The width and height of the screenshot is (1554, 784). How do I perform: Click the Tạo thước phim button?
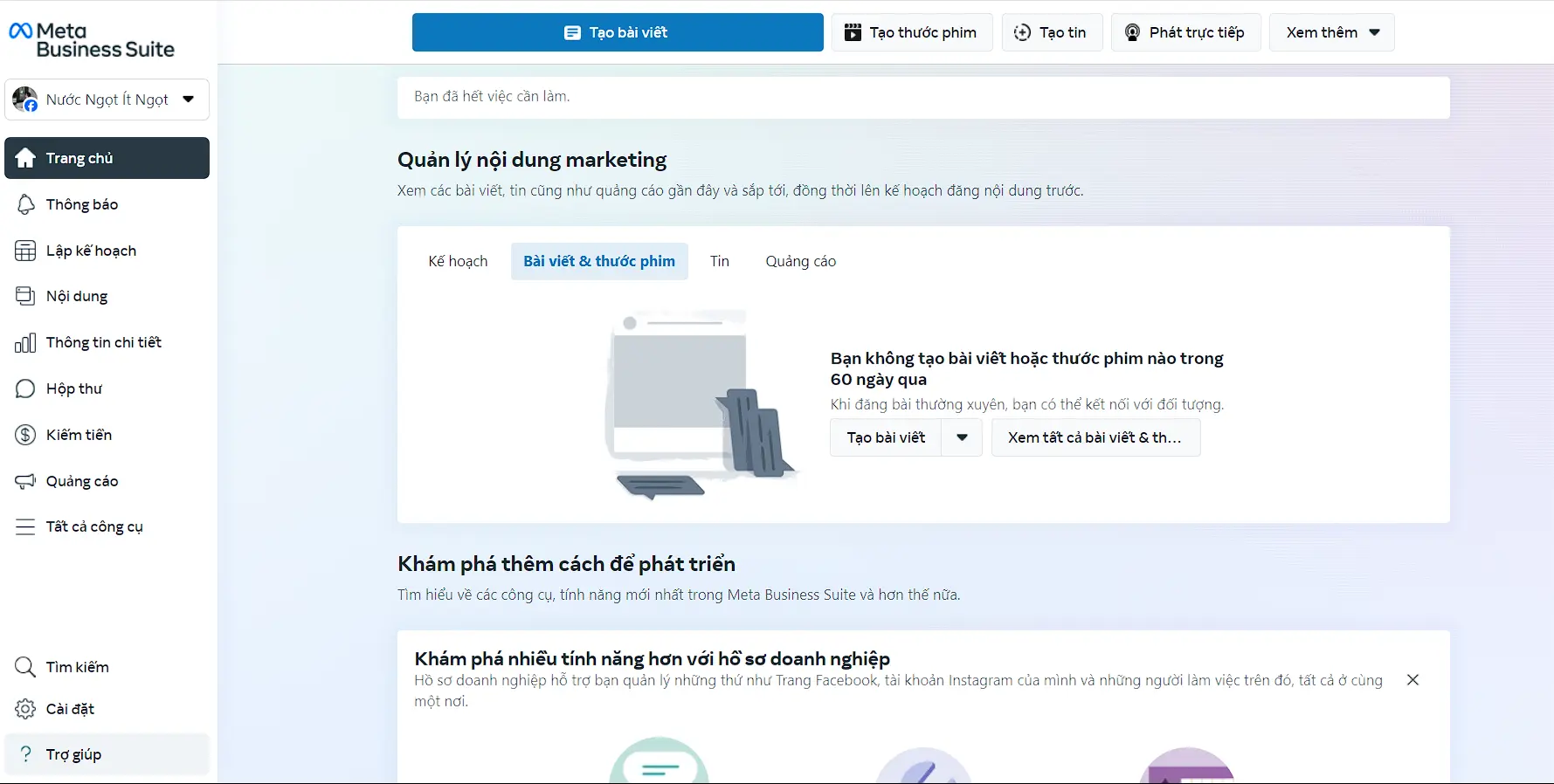click(911, 32)
